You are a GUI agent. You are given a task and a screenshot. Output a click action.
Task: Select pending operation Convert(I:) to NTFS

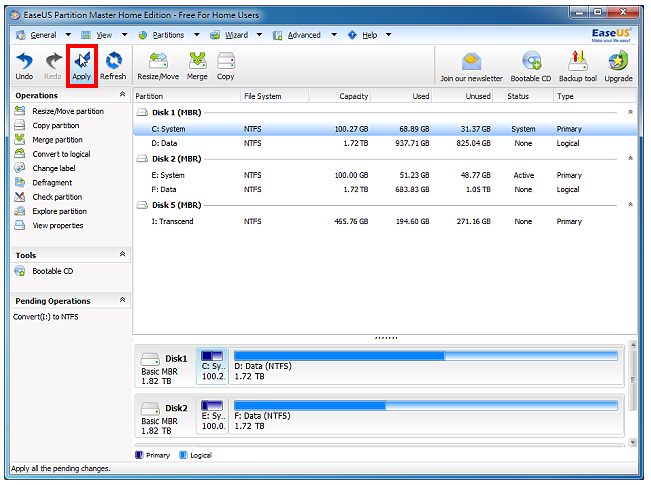(x=46, y=317)
